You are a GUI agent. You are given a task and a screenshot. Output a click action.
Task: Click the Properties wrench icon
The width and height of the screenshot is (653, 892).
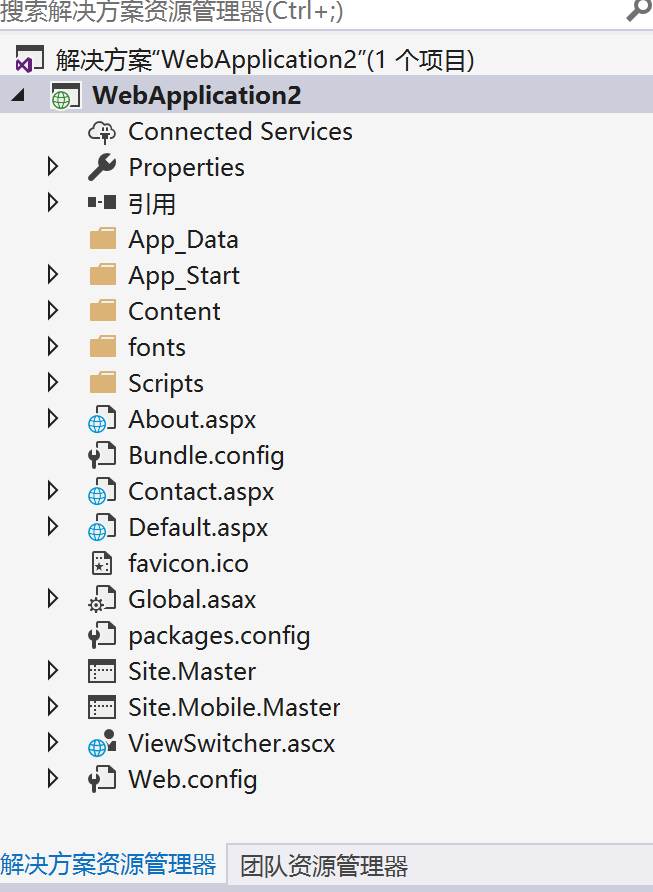tap(102, 167)
